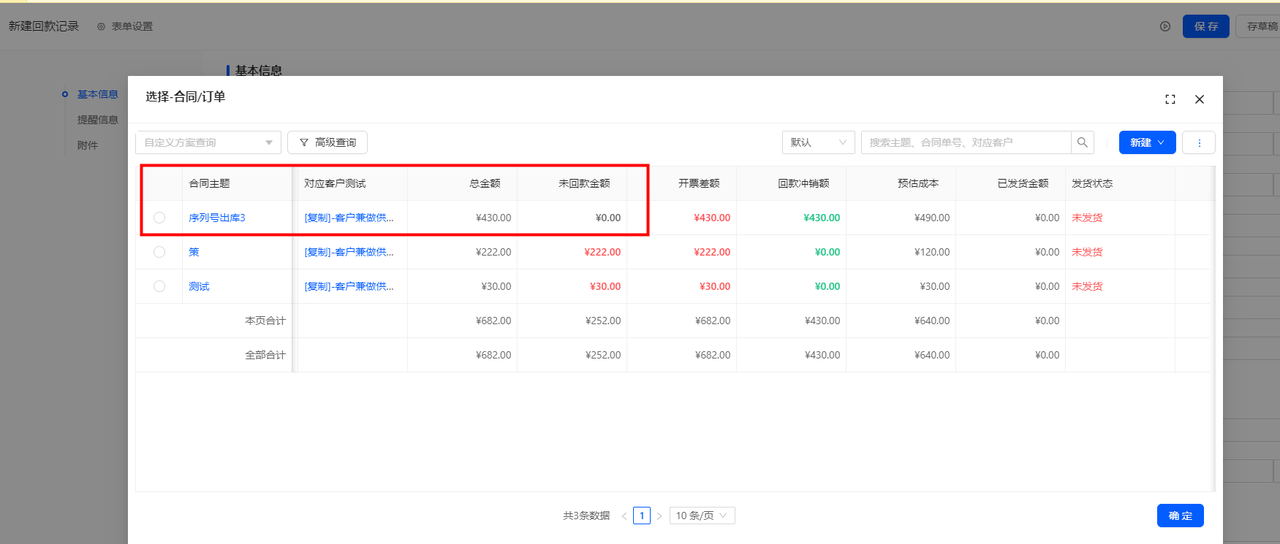Click the 对应客户测试 column header

(x=335, y=184)
